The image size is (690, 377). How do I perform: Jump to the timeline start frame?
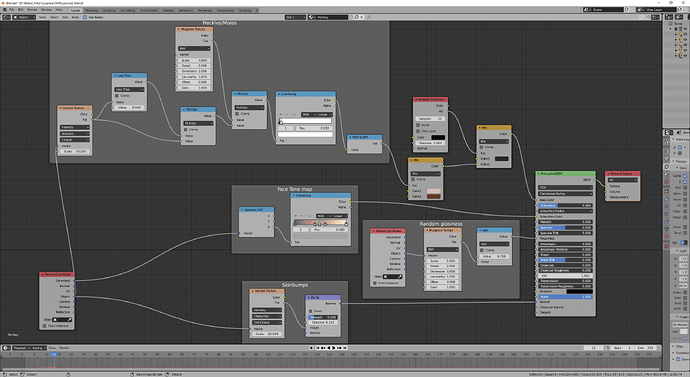318,348
